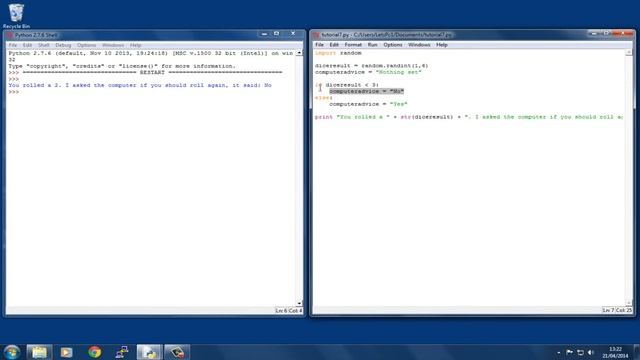Screen dimensions: 640x360
Task: Maximize the Python Shell window
Action: [277, 34]
